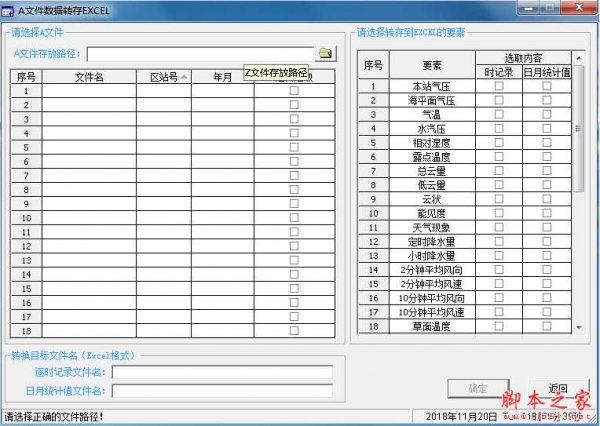Click the element list scrollbar thumb

tap(579, 128)
